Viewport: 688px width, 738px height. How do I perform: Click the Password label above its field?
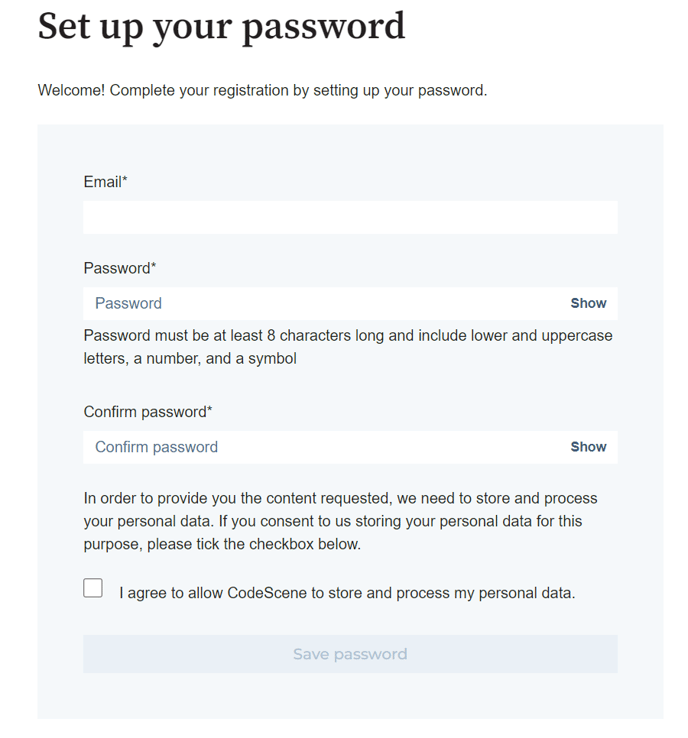(x=120, y=268)
